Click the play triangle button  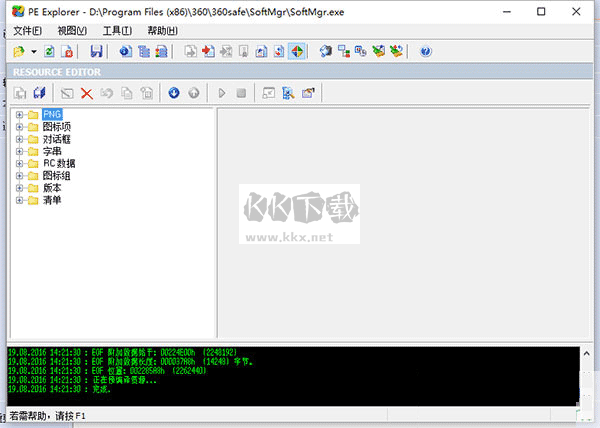(222, 93)
